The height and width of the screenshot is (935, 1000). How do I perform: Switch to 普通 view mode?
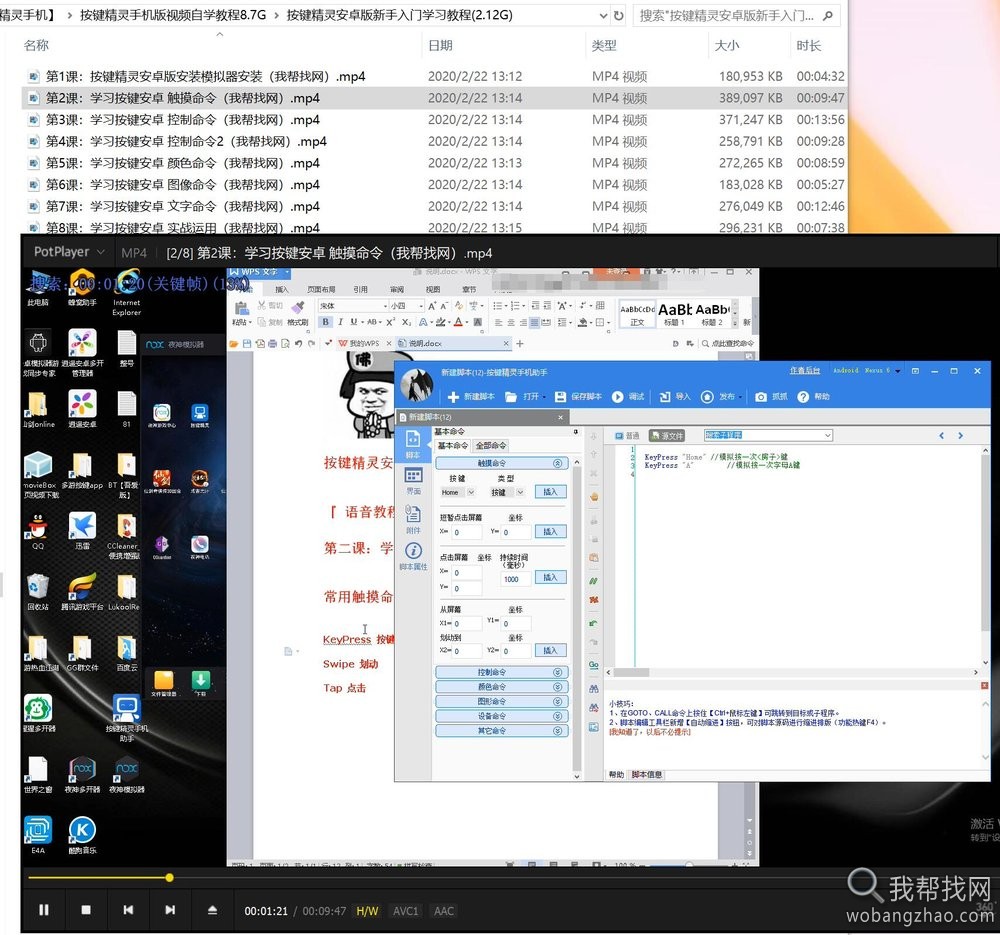(x=627, y=436)
